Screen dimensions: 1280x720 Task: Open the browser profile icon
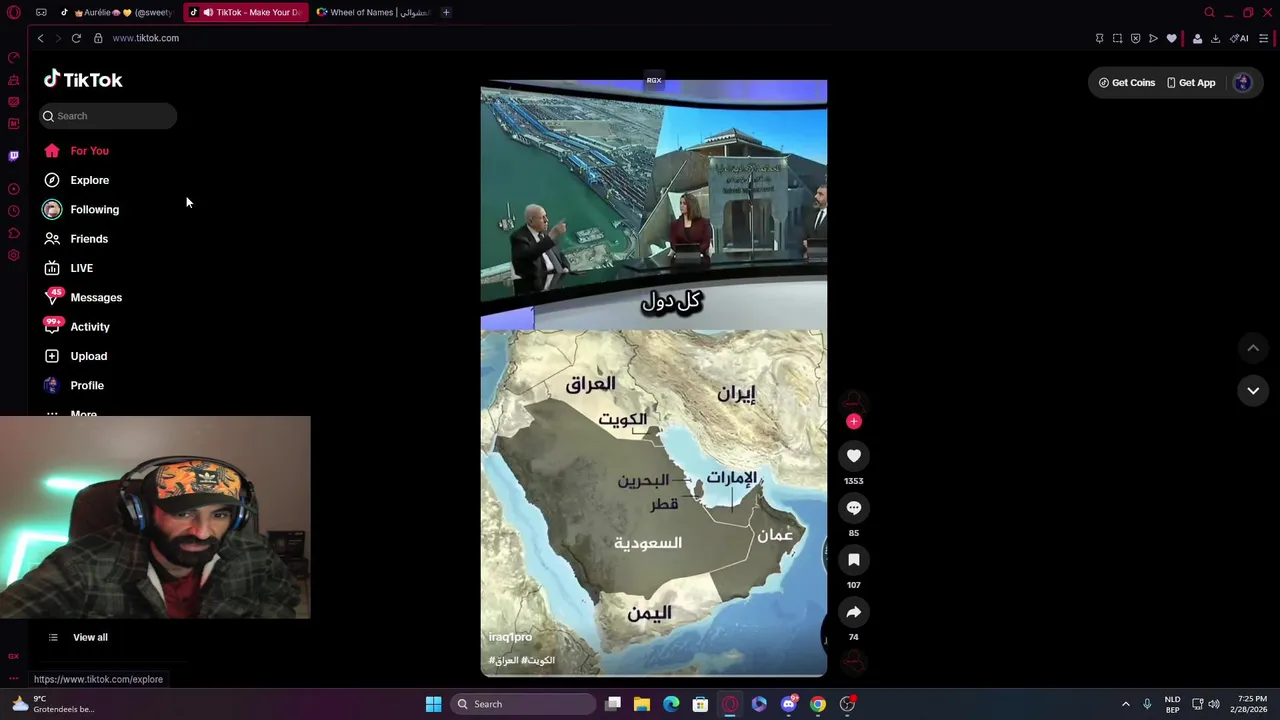1197,38
